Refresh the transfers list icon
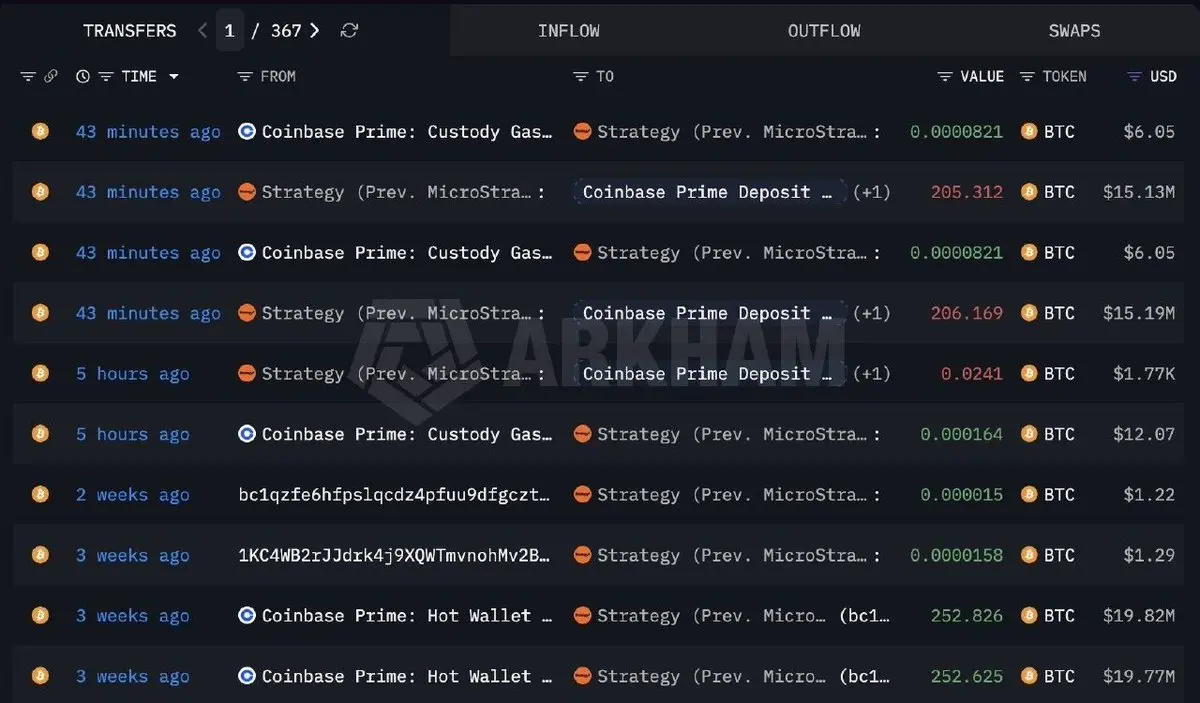 [x=349, y=31]
